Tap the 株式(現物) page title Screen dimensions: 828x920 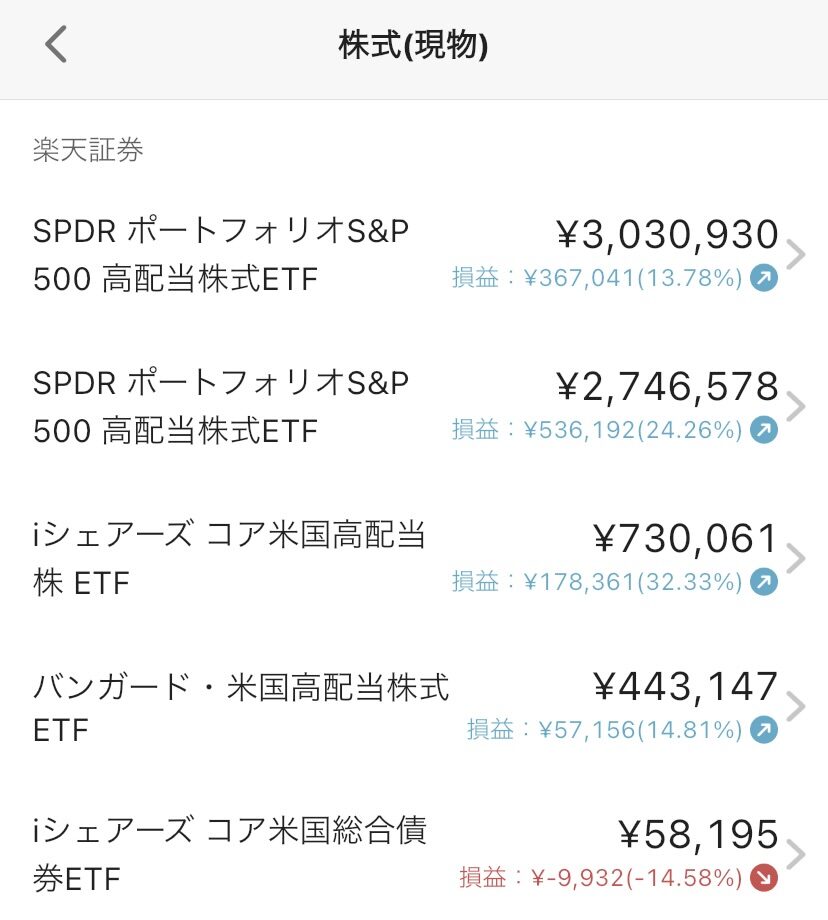coord(413,45)
